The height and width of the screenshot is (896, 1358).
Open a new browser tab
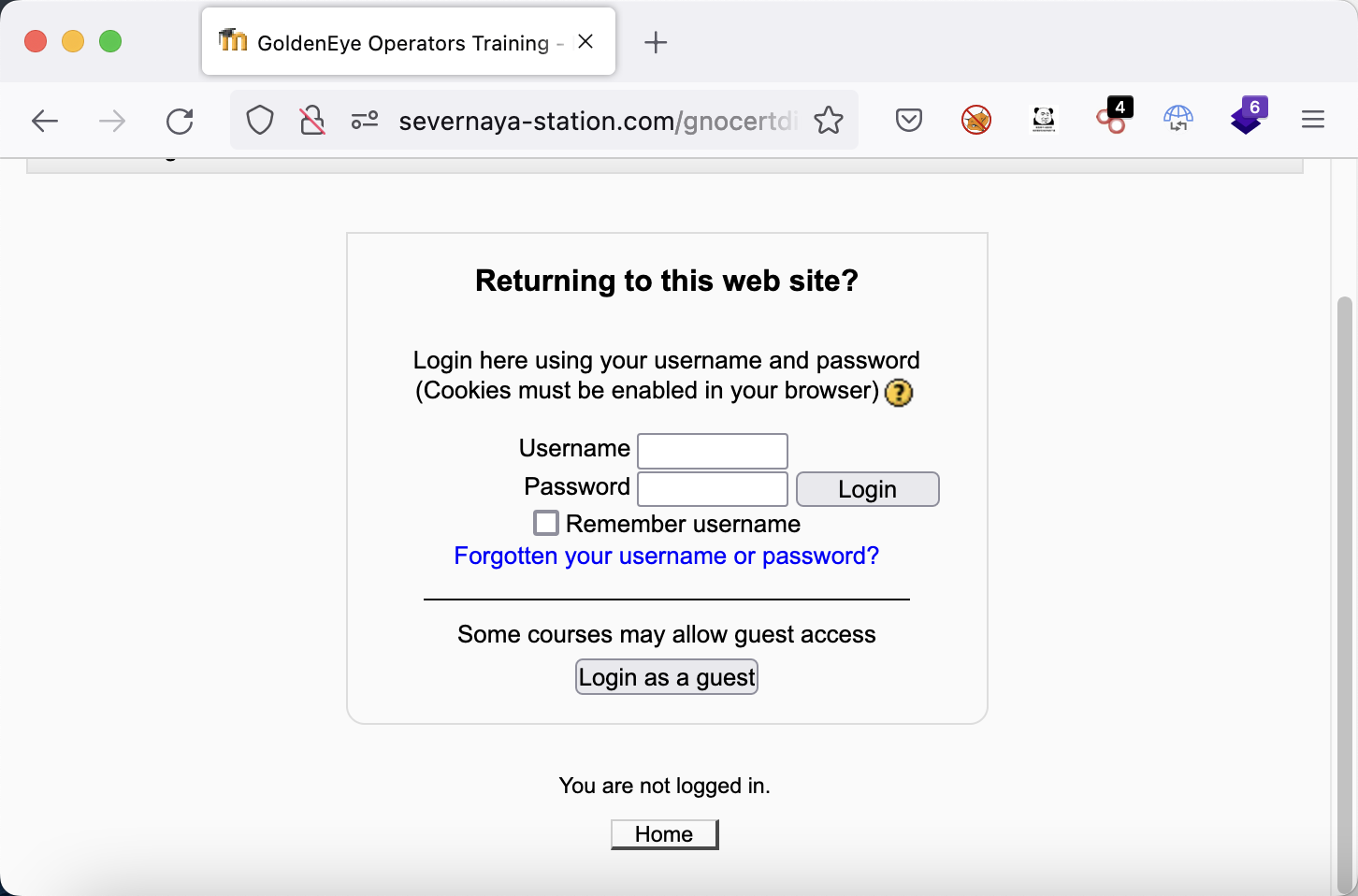click(656, 42)
